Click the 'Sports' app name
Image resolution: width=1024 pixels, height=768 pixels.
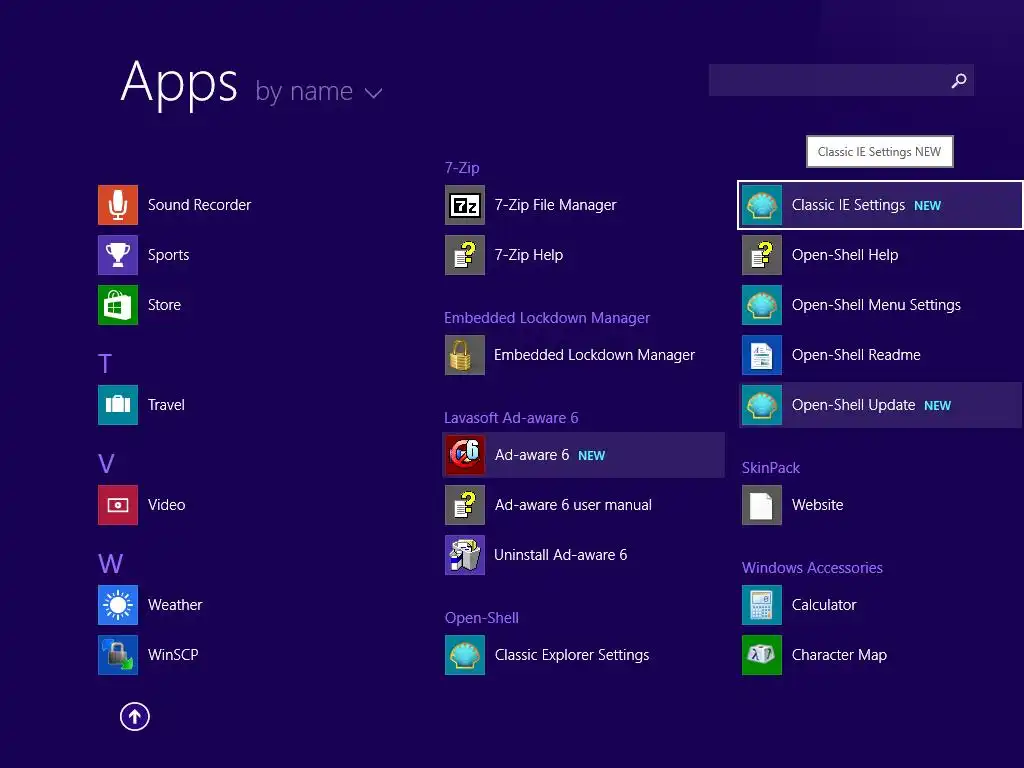pyautogui.click(x=168, y=255)
